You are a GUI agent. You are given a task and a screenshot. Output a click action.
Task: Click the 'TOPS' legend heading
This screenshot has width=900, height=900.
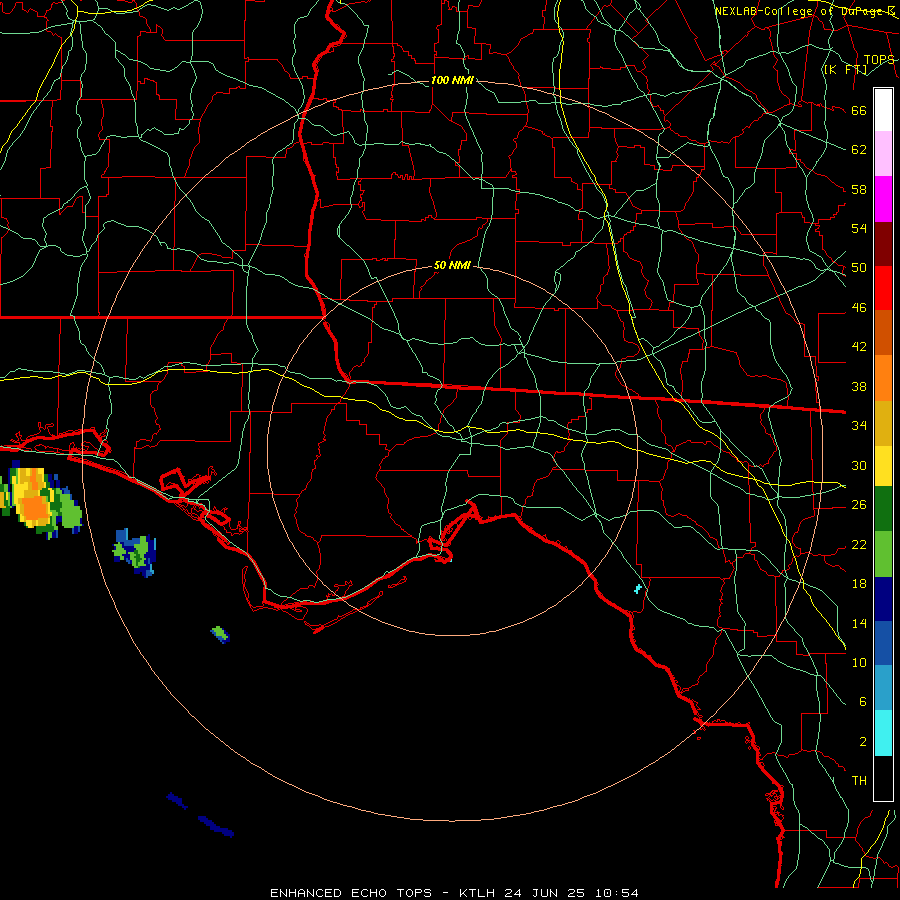tap(879, 60)
